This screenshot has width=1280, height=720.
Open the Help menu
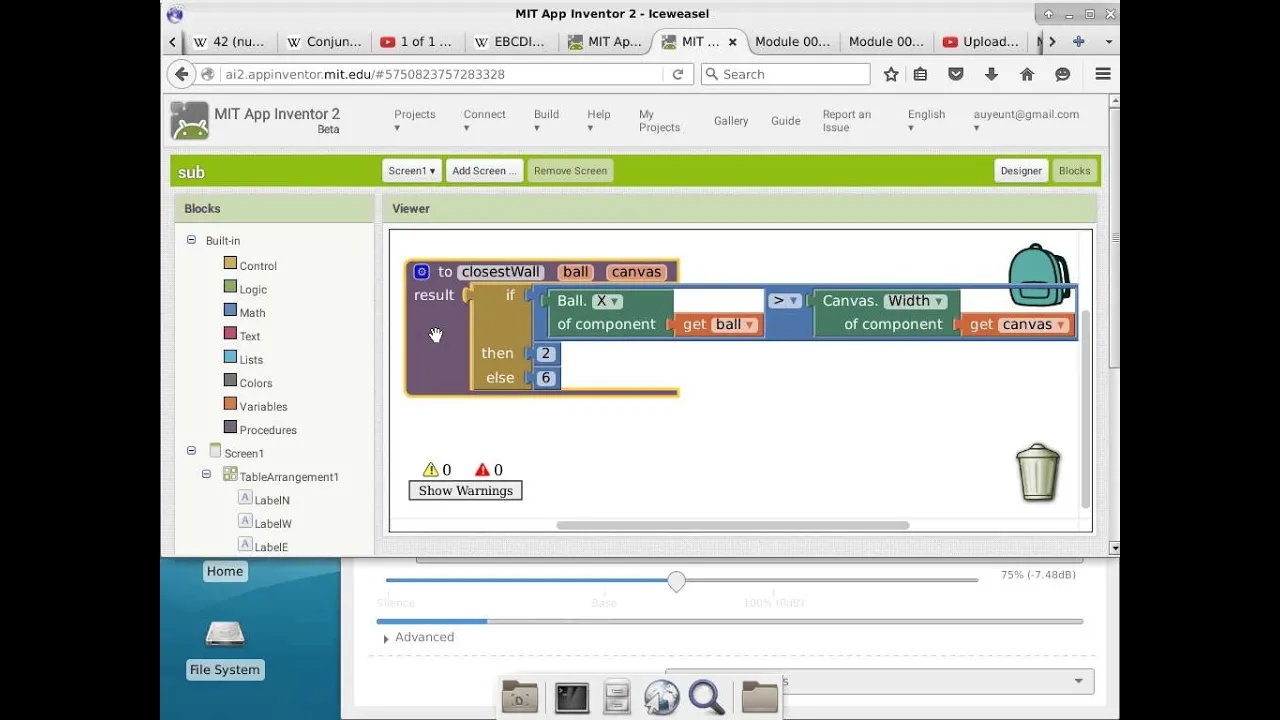tap(598, 120)
